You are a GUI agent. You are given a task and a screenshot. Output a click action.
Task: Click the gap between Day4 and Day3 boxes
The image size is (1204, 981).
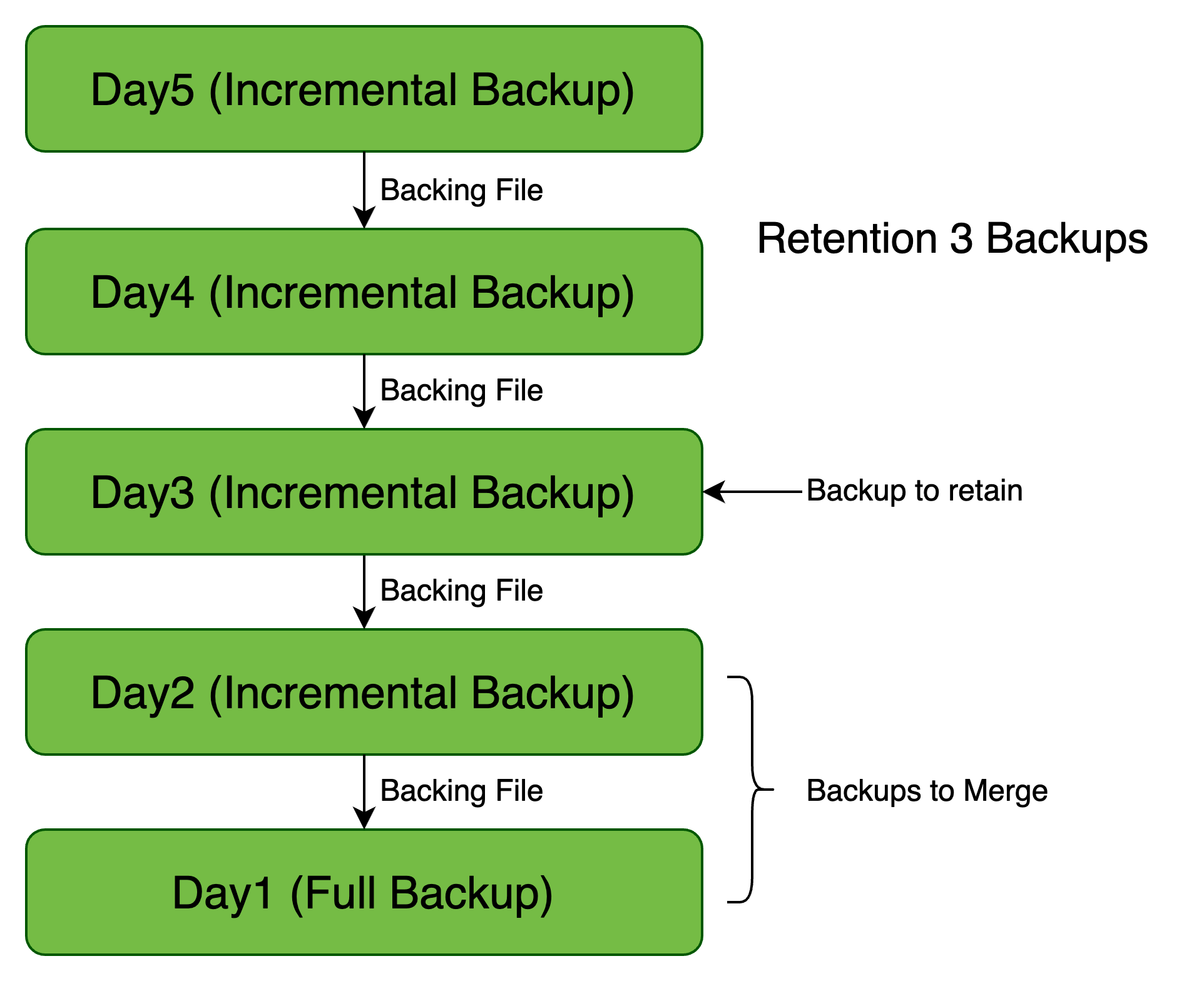(364, 392)
